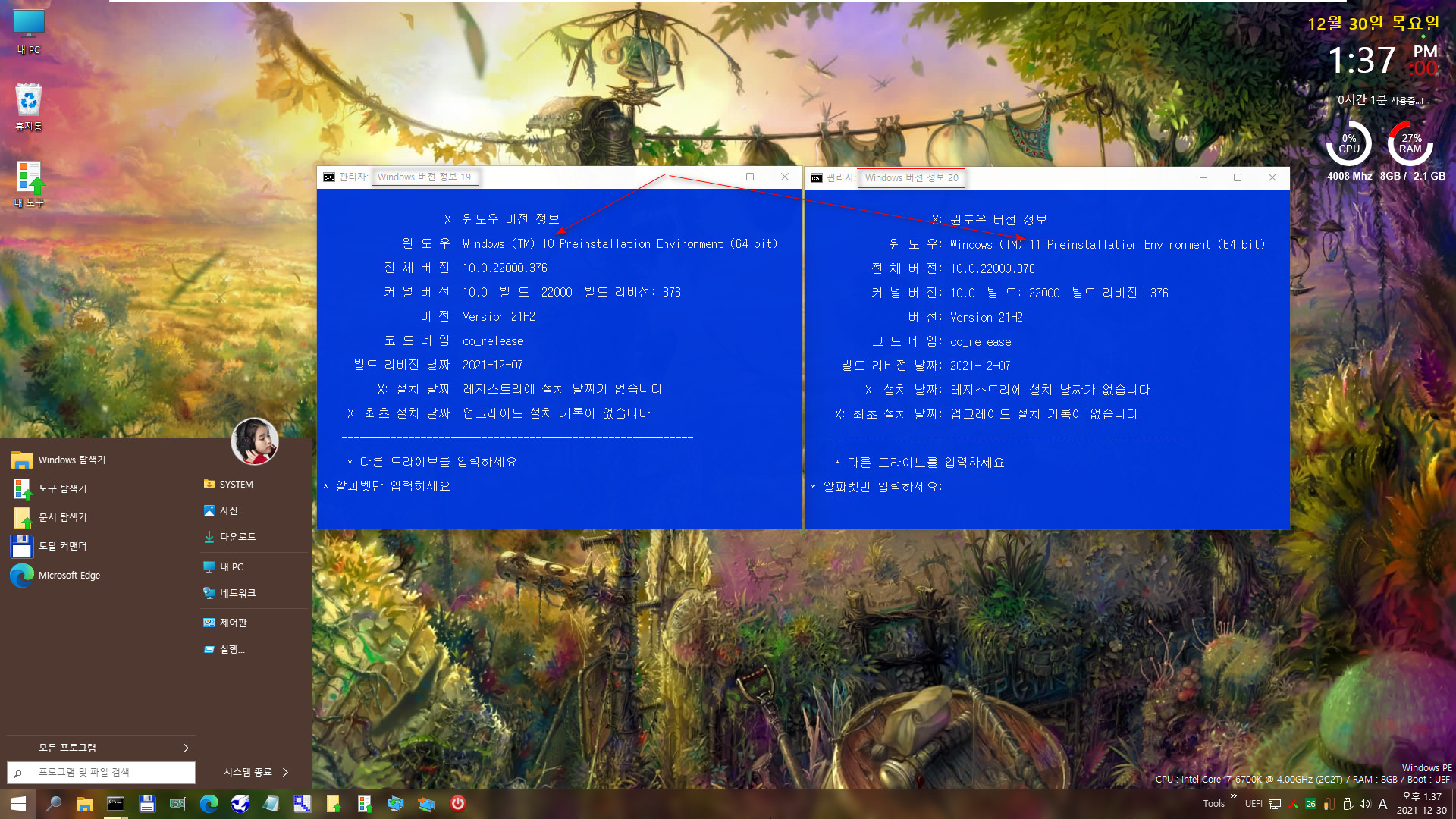The width and height of the screenshot is (1456, 819).
Task: Open the 내 도구 desktop icon
Action: [x=29, y=184]
